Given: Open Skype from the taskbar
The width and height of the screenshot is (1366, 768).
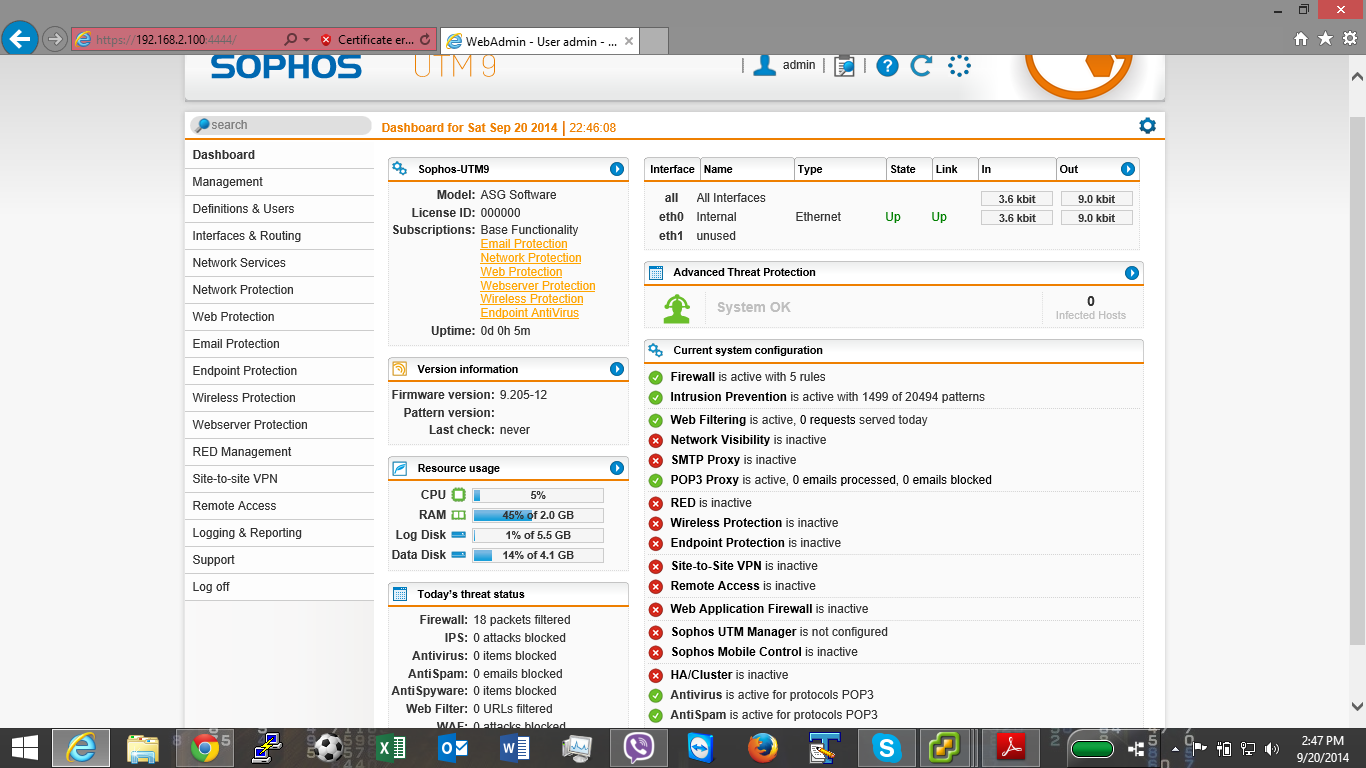Looking at the screenshot, I should (885, 748).
